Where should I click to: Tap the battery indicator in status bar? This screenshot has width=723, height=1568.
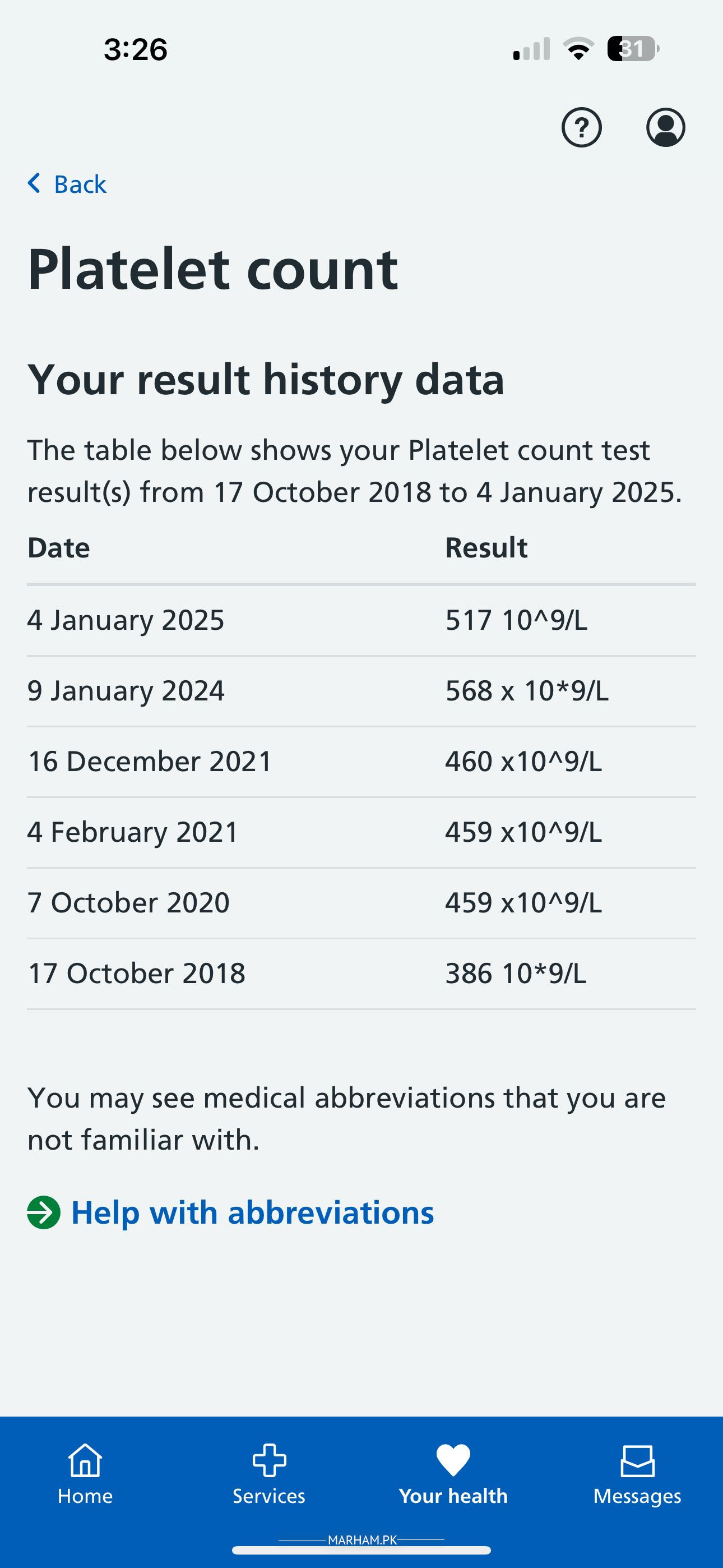[x=633, y=49]
